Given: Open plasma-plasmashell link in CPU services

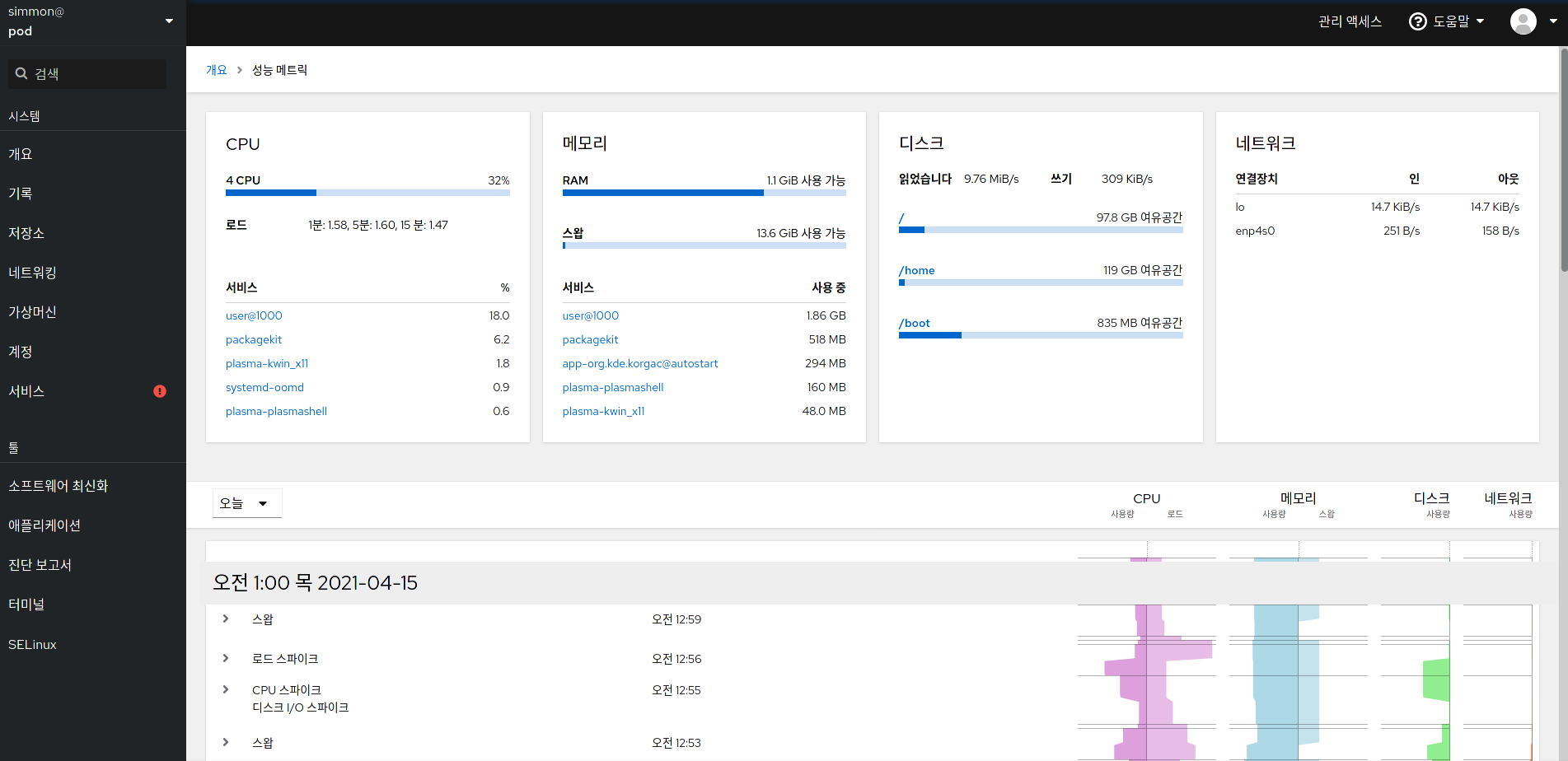Looking at the screenshot, I should pyautogui.click(x=276, y=411).
